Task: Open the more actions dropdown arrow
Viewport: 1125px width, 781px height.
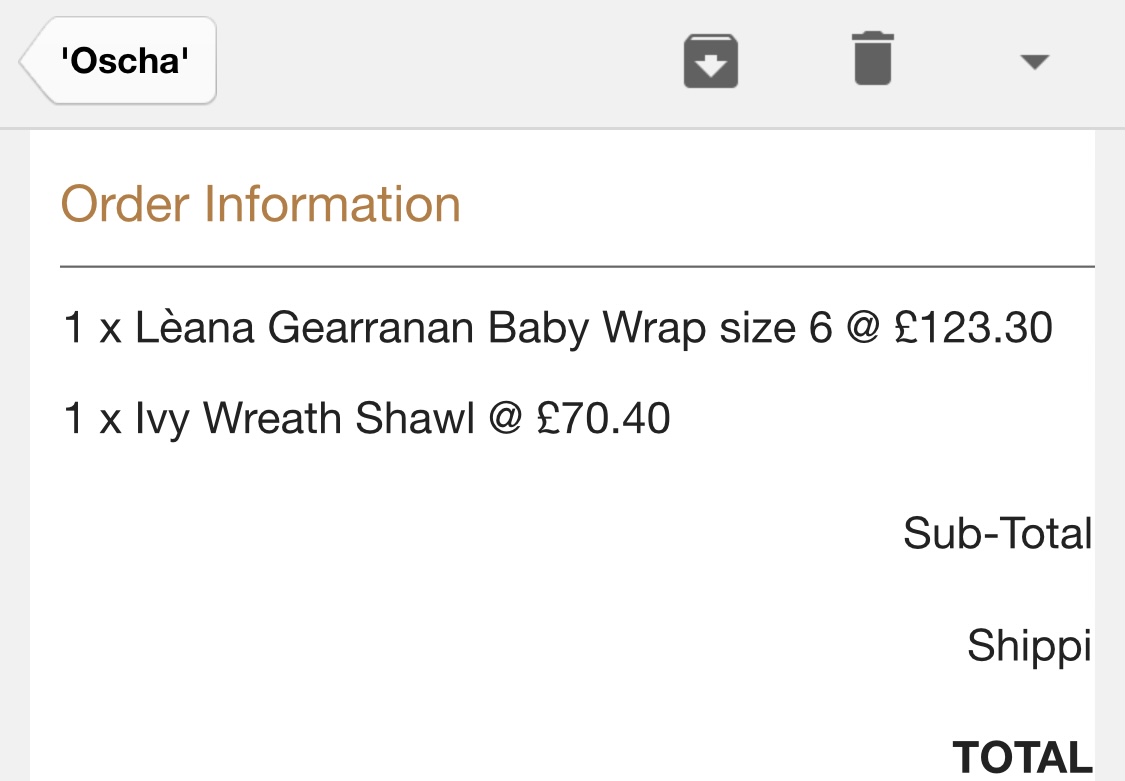Action: coord(1033,62)
